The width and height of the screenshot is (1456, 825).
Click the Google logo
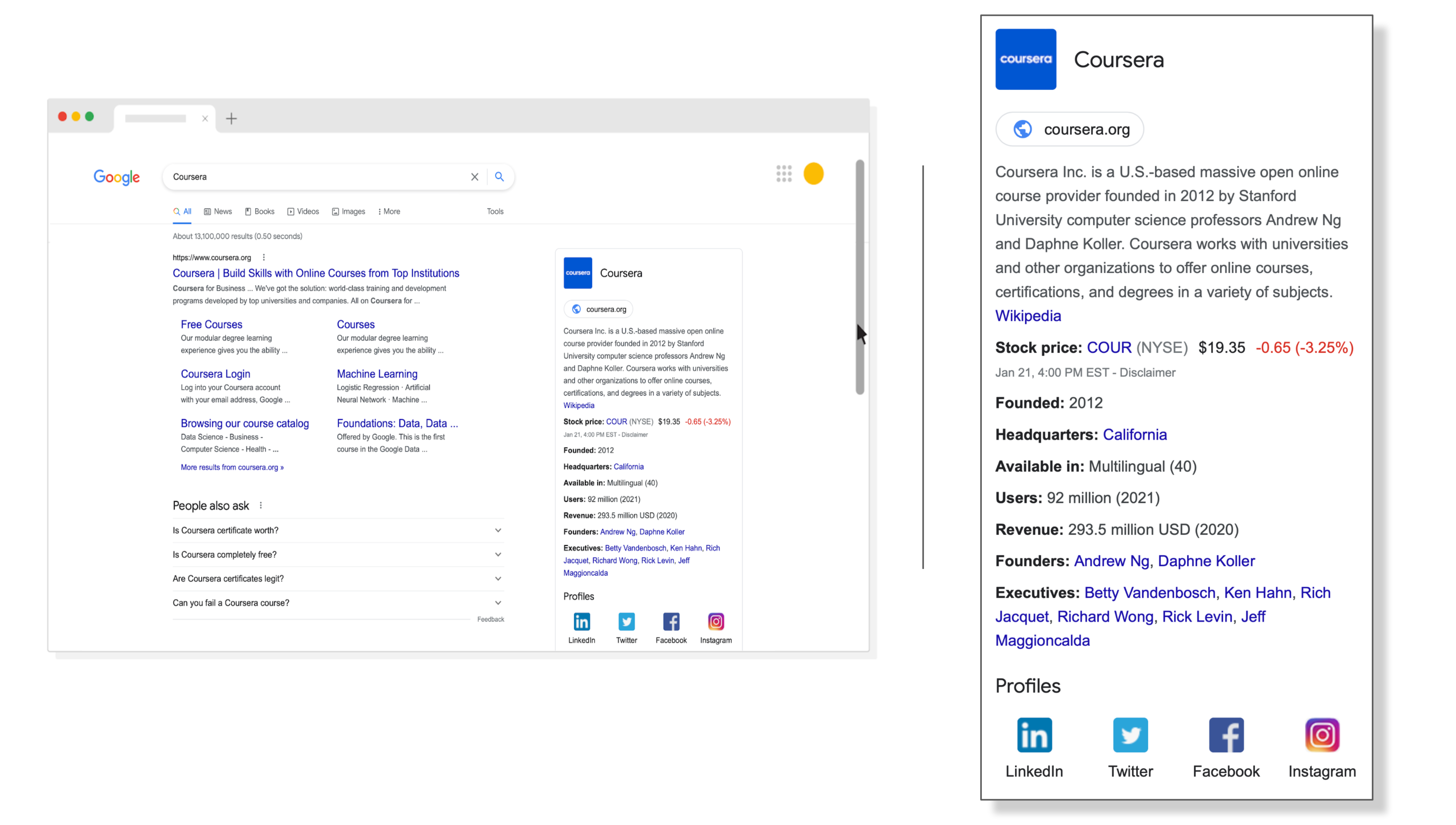117,177
